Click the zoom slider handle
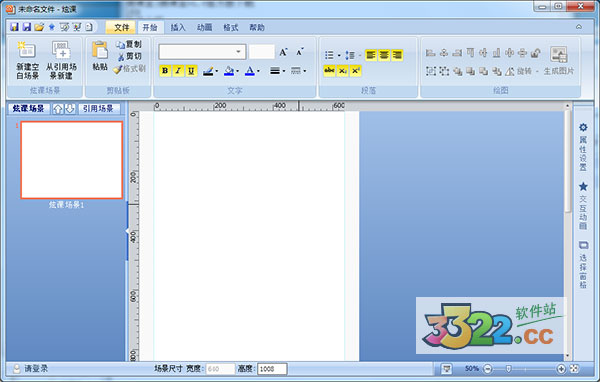 point(508,369)
